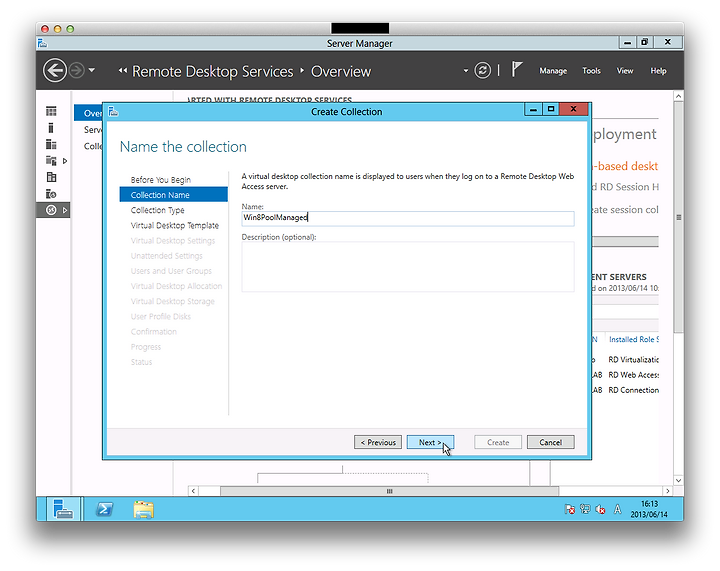
Task: Open the header dropdown arrow beside refresh
Action: click(x=466, y=70)
